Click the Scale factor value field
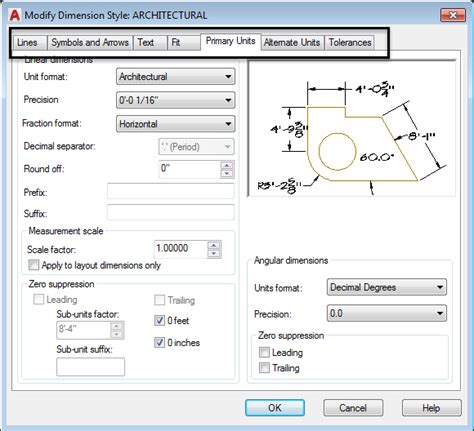474x431 pixels. (180, 249)
